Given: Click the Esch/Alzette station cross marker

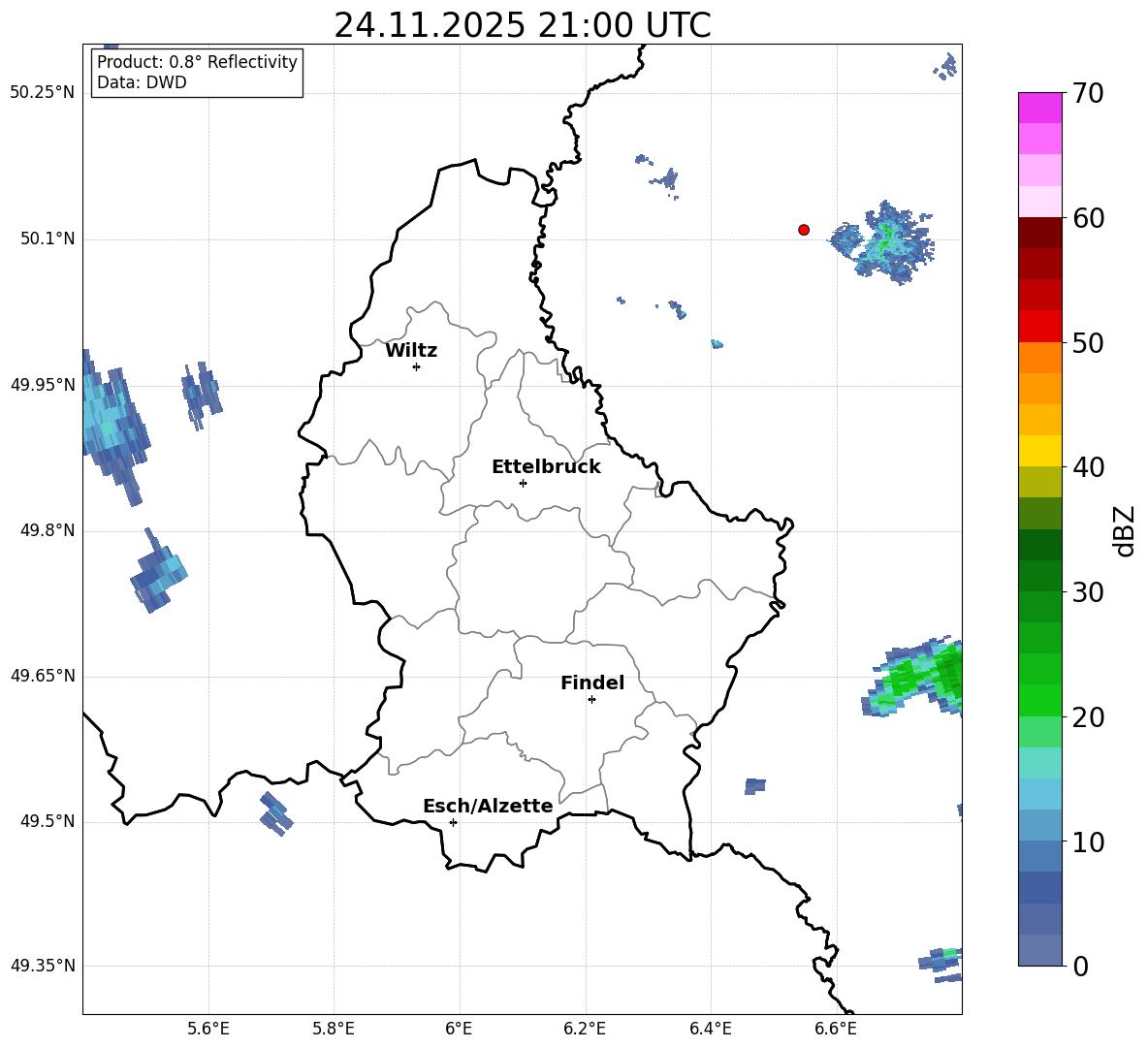Looking at the screenshot, I should [453, 822].
